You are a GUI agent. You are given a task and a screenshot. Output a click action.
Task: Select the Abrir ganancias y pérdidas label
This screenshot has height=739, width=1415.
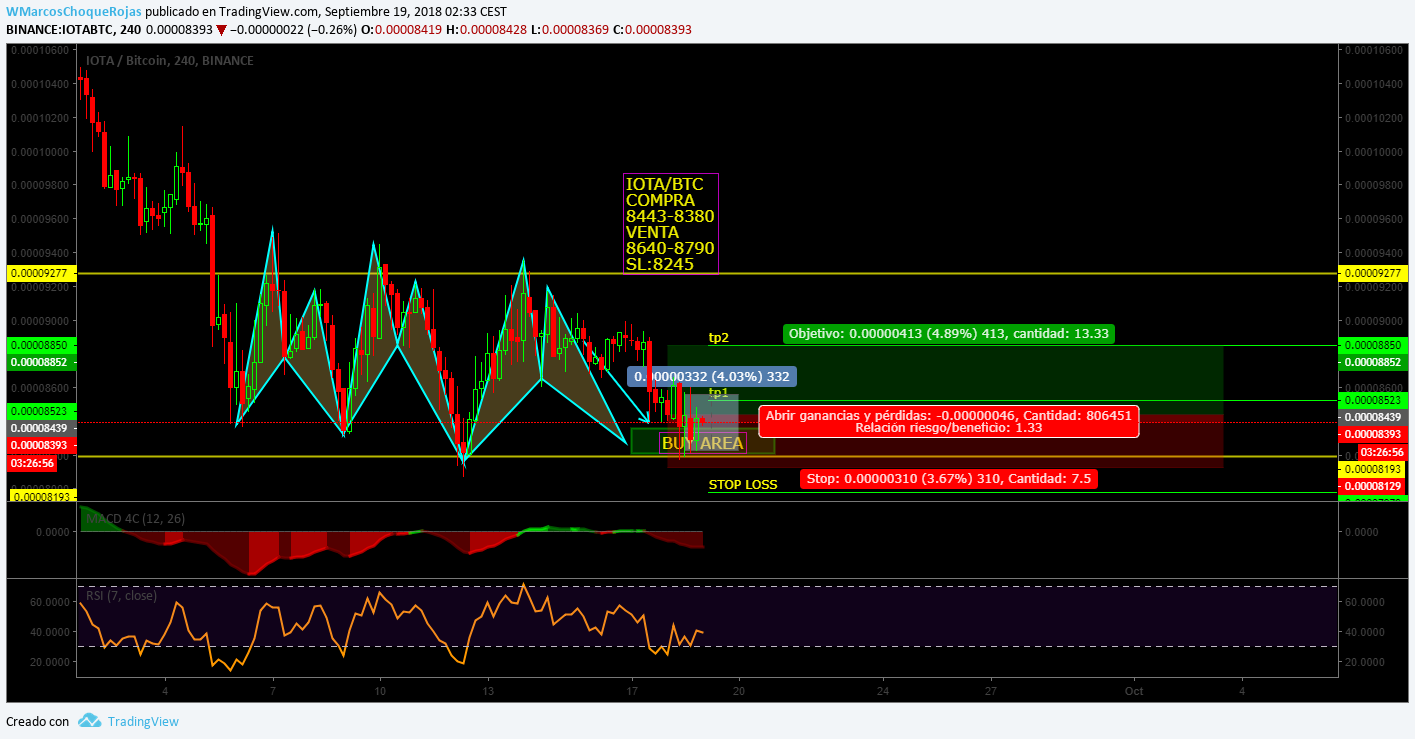coord(949,421)
